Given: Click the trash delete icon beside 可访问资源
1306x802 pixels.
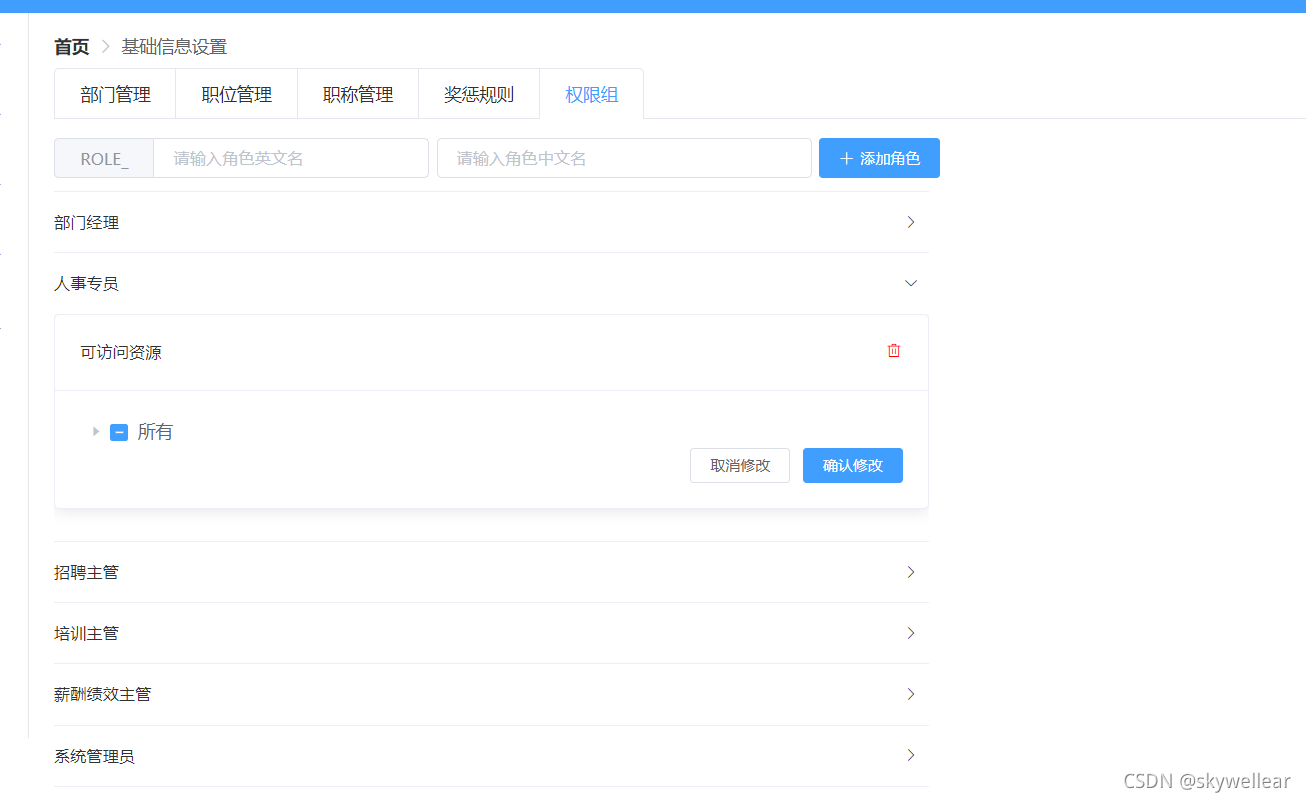Looking at the screenshot, I should 893,351.
